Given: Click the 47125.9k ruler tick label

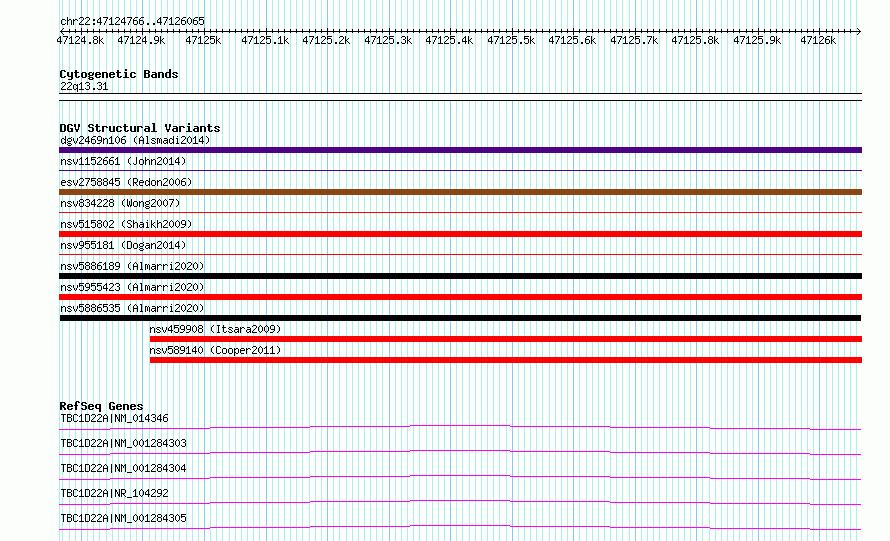Looking at the screenshot, I should [x=757, y=40].
